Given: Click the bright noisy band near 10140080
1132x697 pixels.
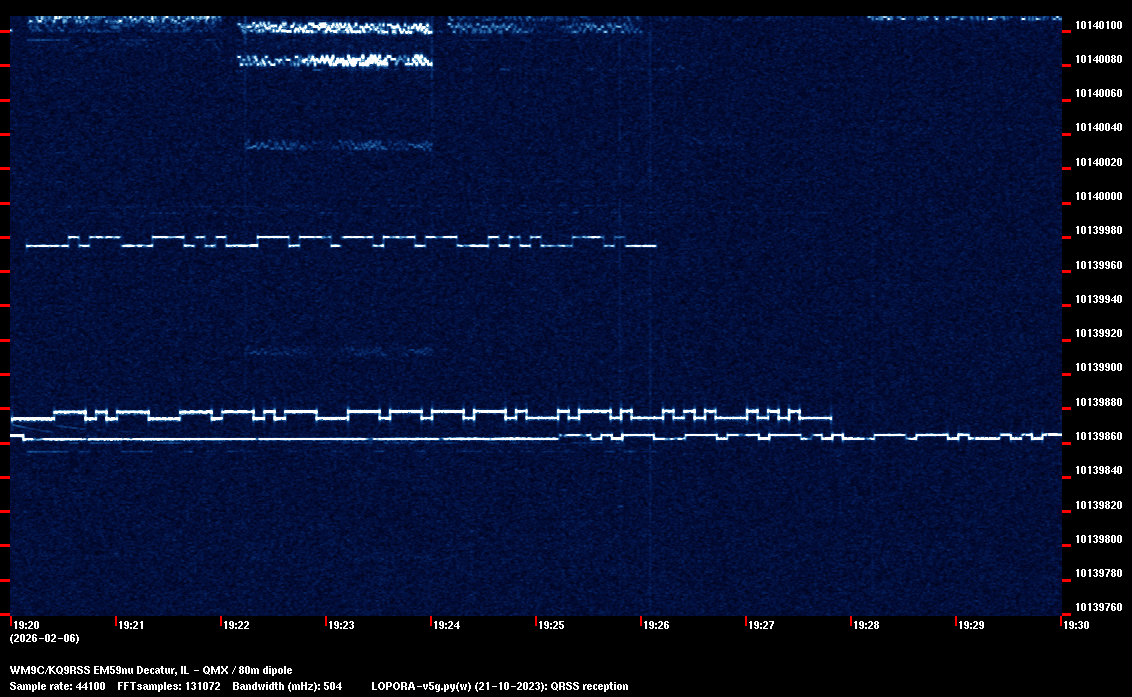Looking at the screenshot, I should [335, 61].
